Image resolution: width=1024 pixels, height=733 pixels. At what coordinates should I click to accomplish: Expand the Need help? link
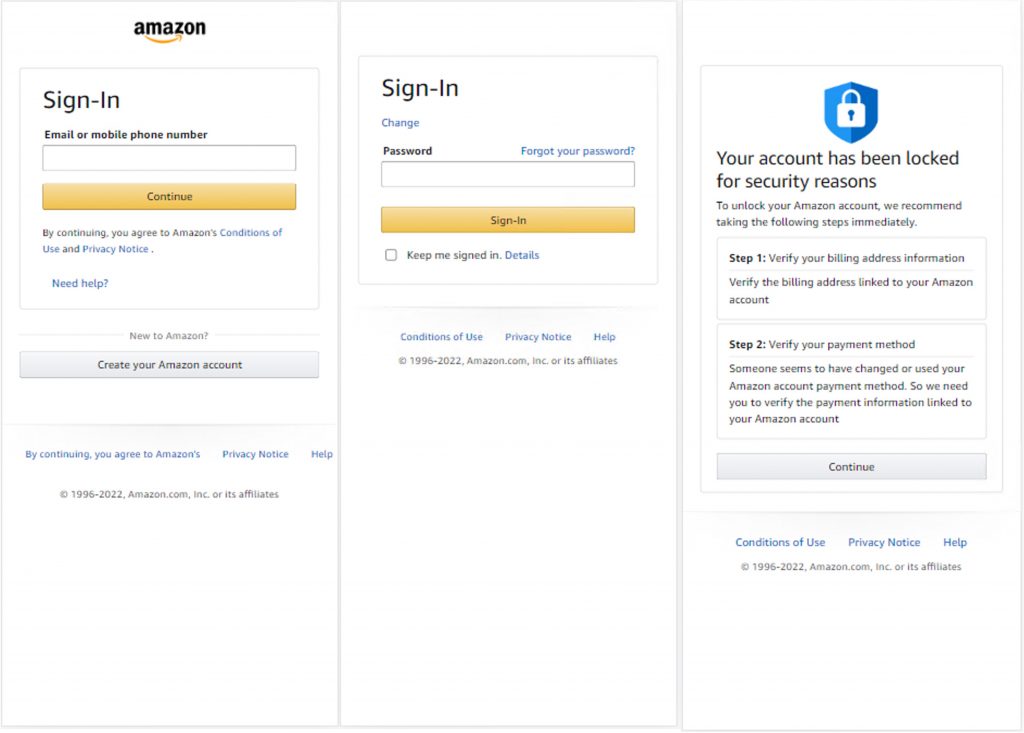80,284
